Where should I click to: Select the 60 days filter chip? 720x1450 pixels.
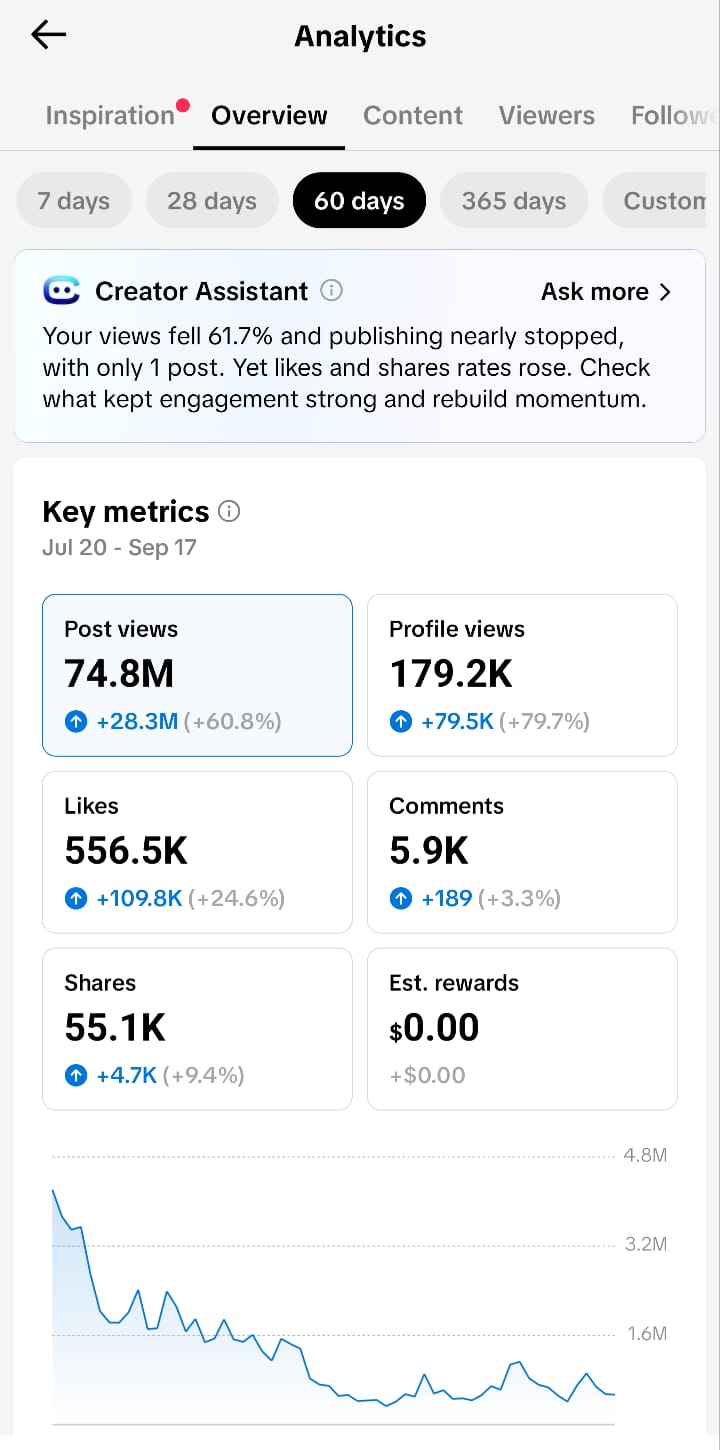click(359, 200)
